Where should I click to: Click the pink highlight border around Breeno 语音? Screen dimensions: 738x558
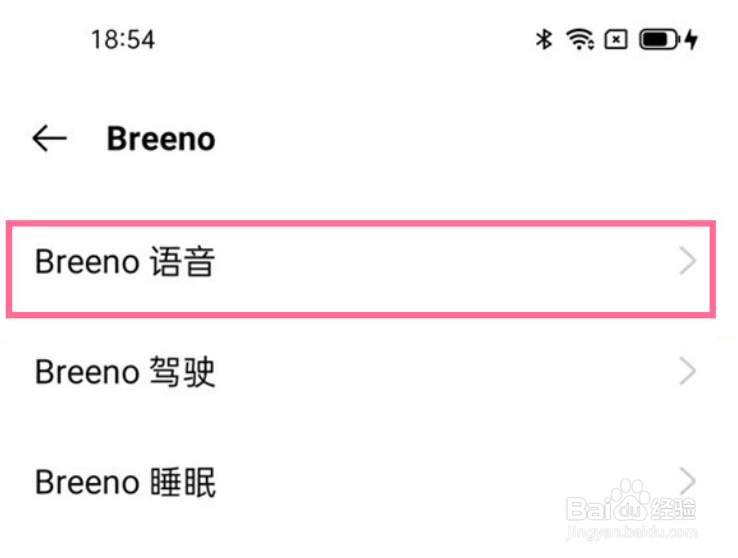pos(360,225)
